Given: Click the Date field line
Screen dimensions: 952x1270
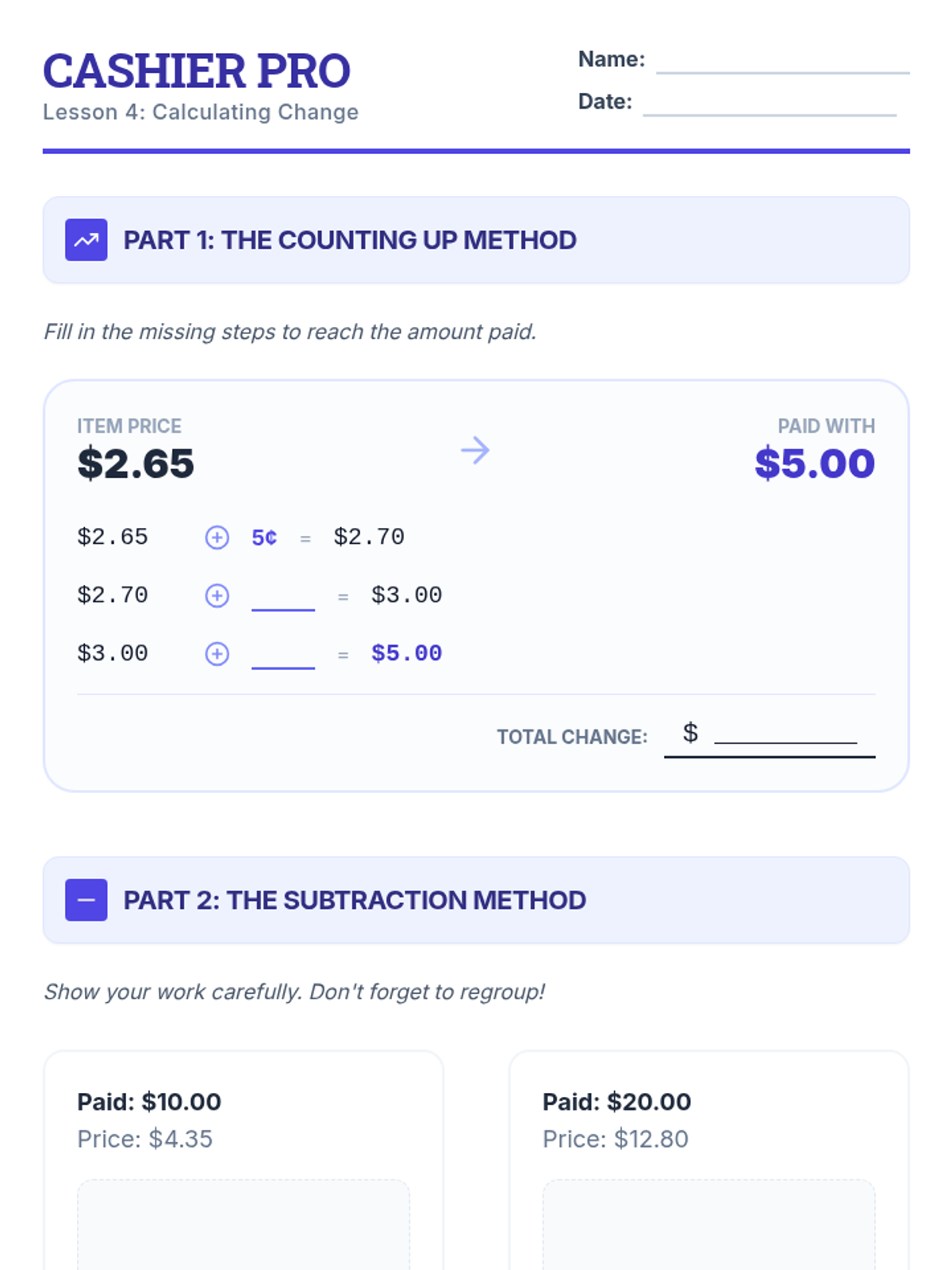Looking at the screenshot, I should click(770, 104).
